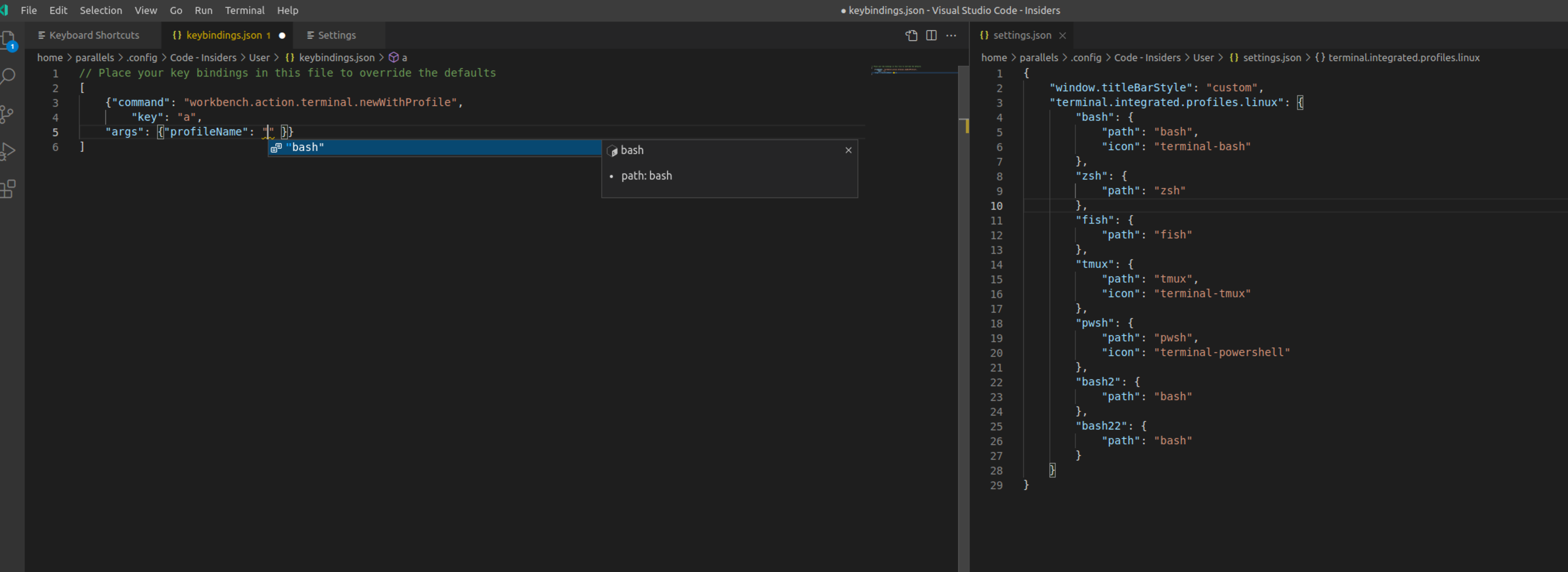The image size is (1568, 572).
Task: Click the Code - Insiders breadcrumb in left editor
Action: pos(203,57)
